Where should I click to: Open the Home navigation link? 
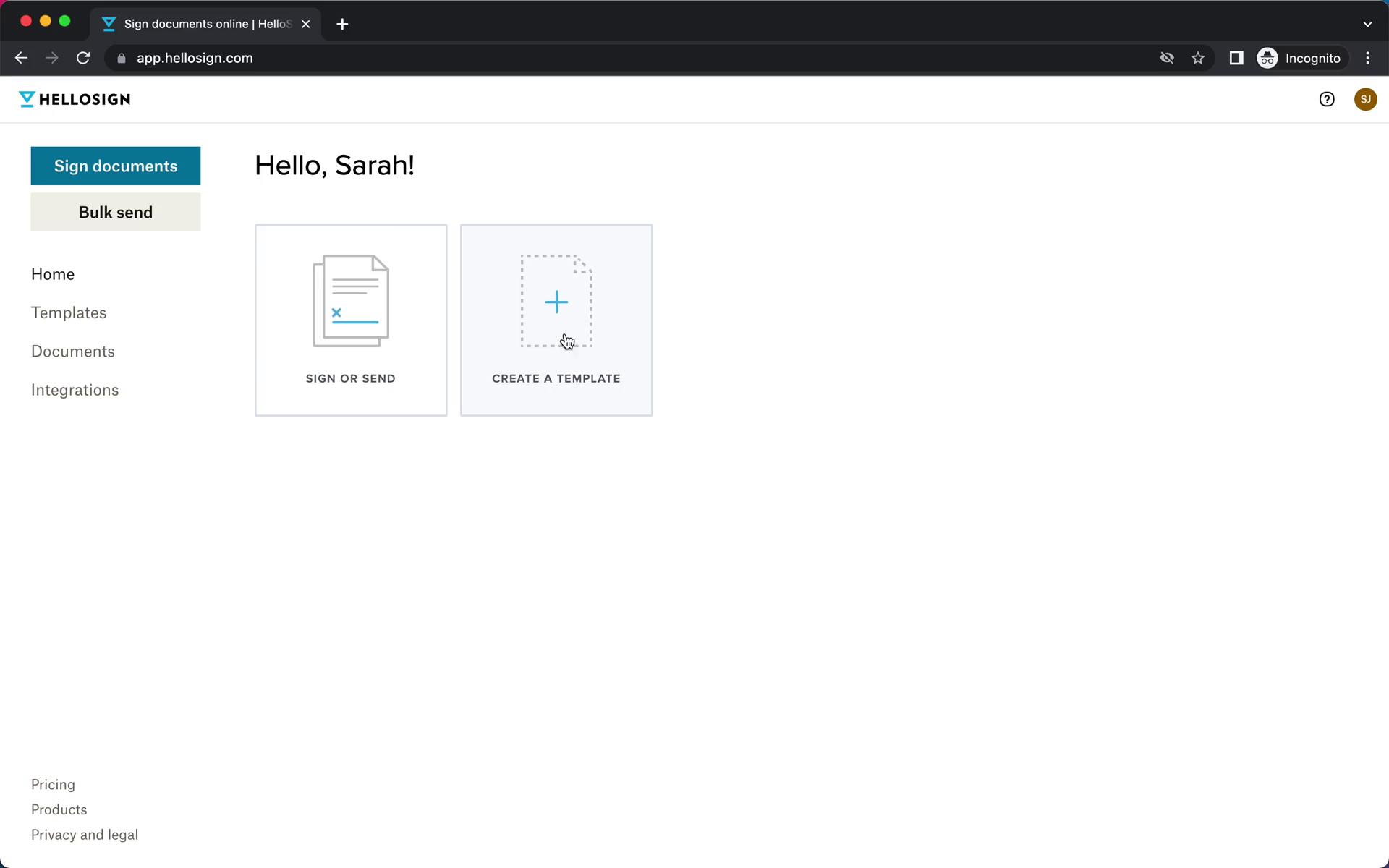[53, 273]
